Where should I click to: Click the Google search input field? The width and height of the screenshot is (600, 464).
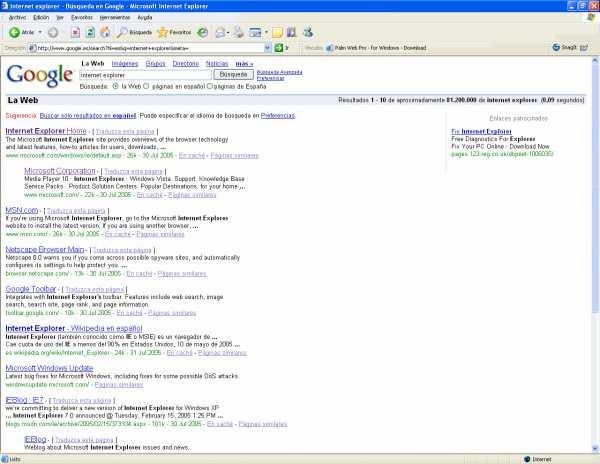(x=145, y=75)
